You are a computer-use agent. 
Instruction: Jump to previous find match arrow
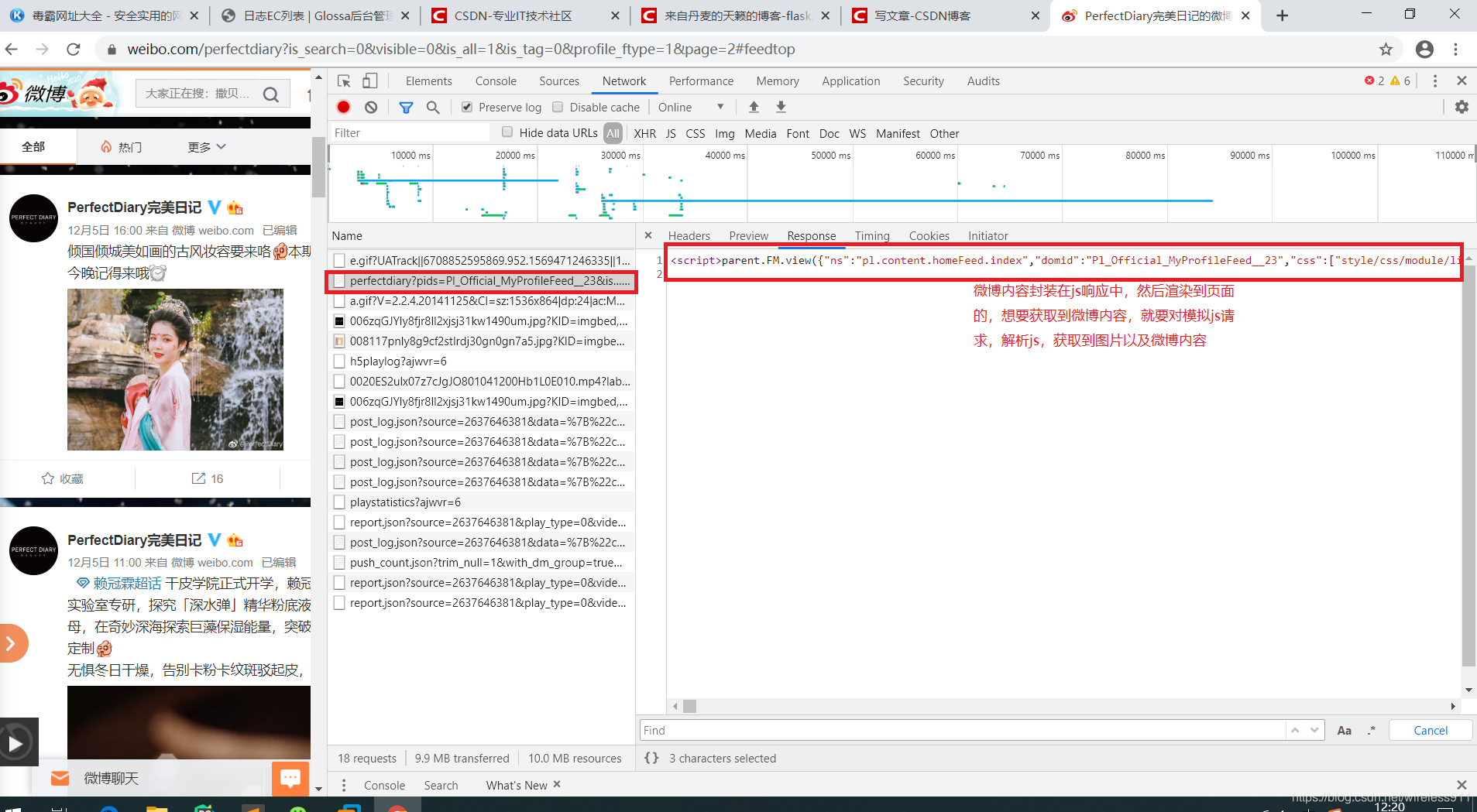point(1295,730)
